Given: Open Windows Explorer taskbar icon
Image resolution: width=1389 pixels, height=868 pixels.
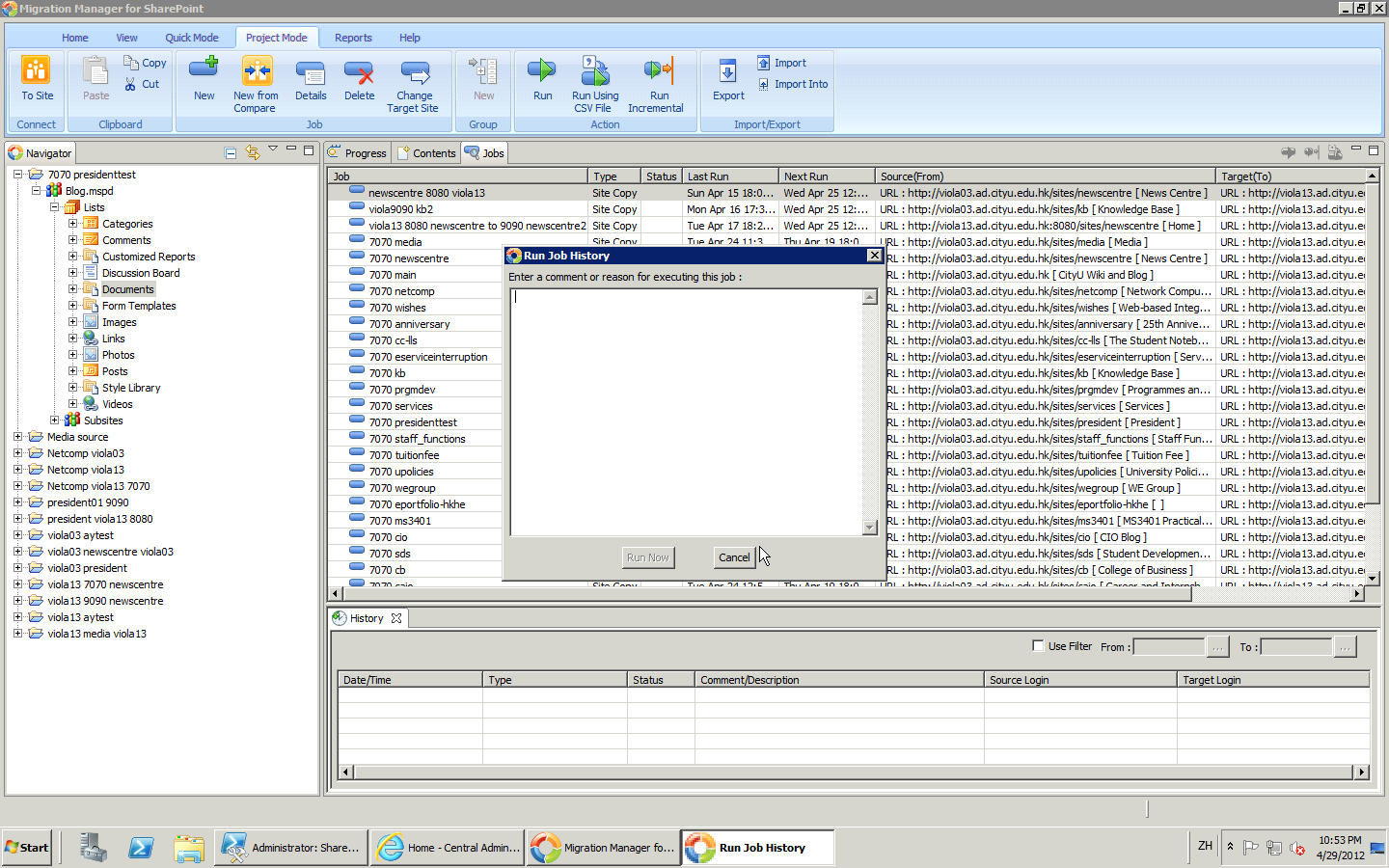Looking at the screenshot, I should (x=189, y=848).
